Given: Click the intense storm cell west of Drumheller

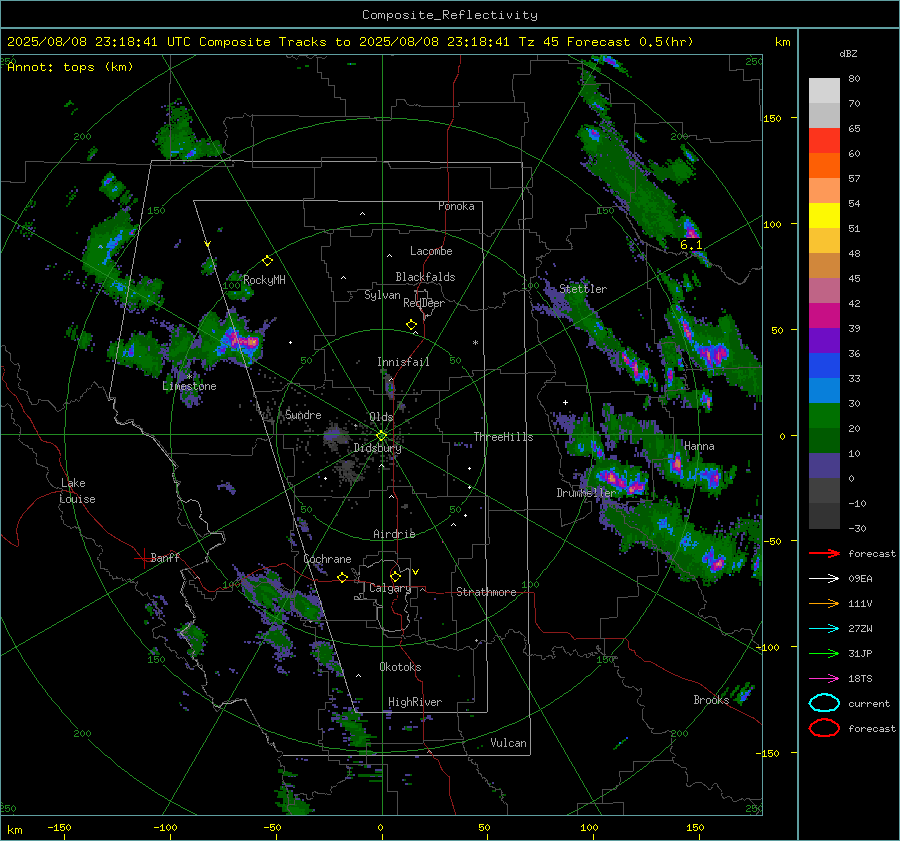Looking at the screenshot, I should tap(622, 480).
